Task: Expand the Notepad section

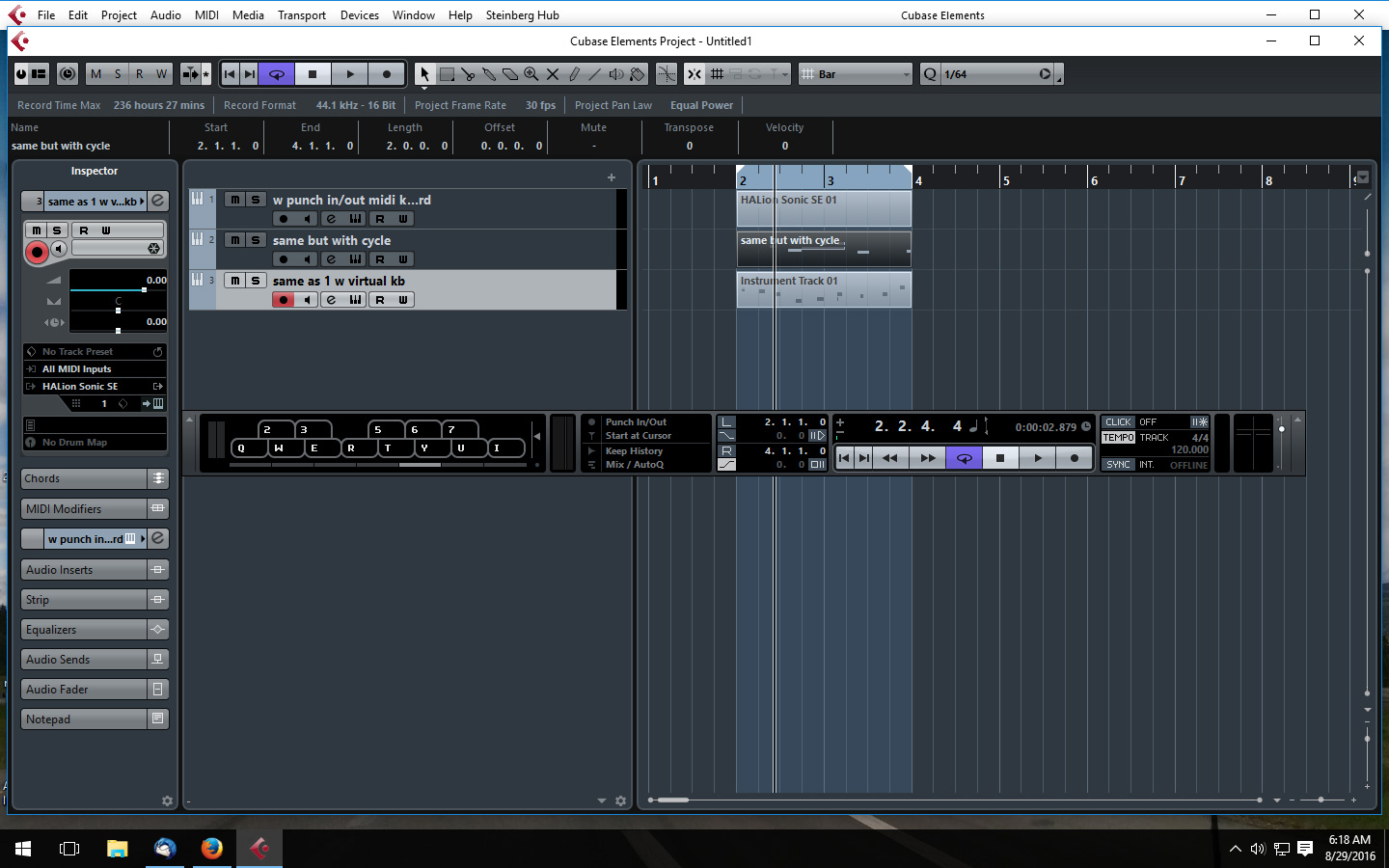Action: tap(95, 719)
